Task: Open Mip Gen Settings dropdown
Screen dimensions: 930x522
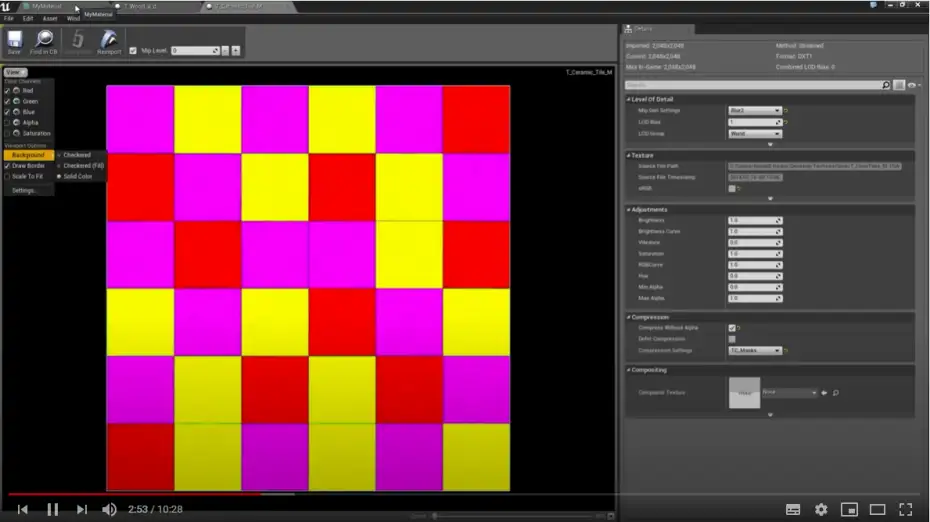Action: point(755,111)
